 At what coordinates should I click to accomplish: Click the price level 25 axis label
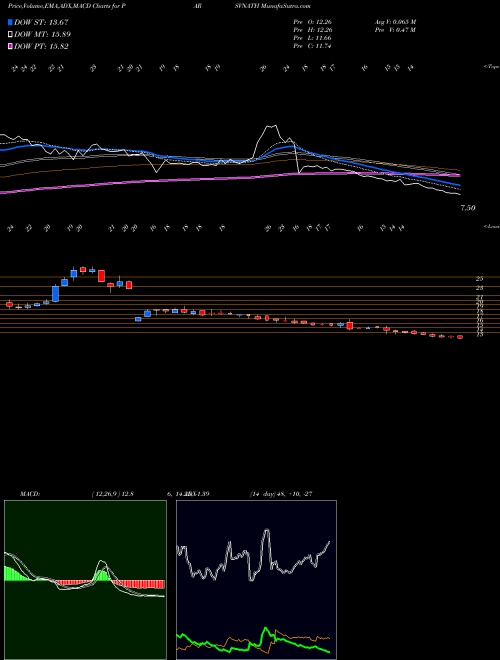[x=479, y=279]
